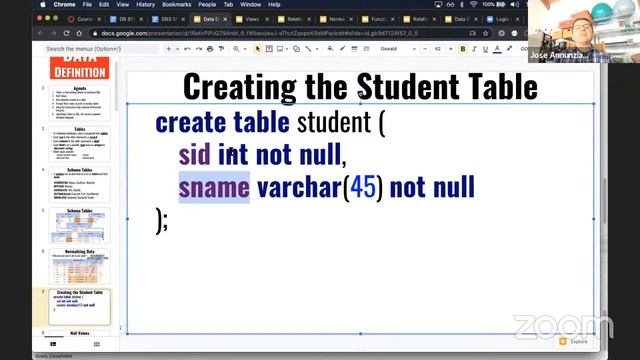This screenshot has width=640, height=360.
Task: Select the paint format tool
Action: (221, 49)
